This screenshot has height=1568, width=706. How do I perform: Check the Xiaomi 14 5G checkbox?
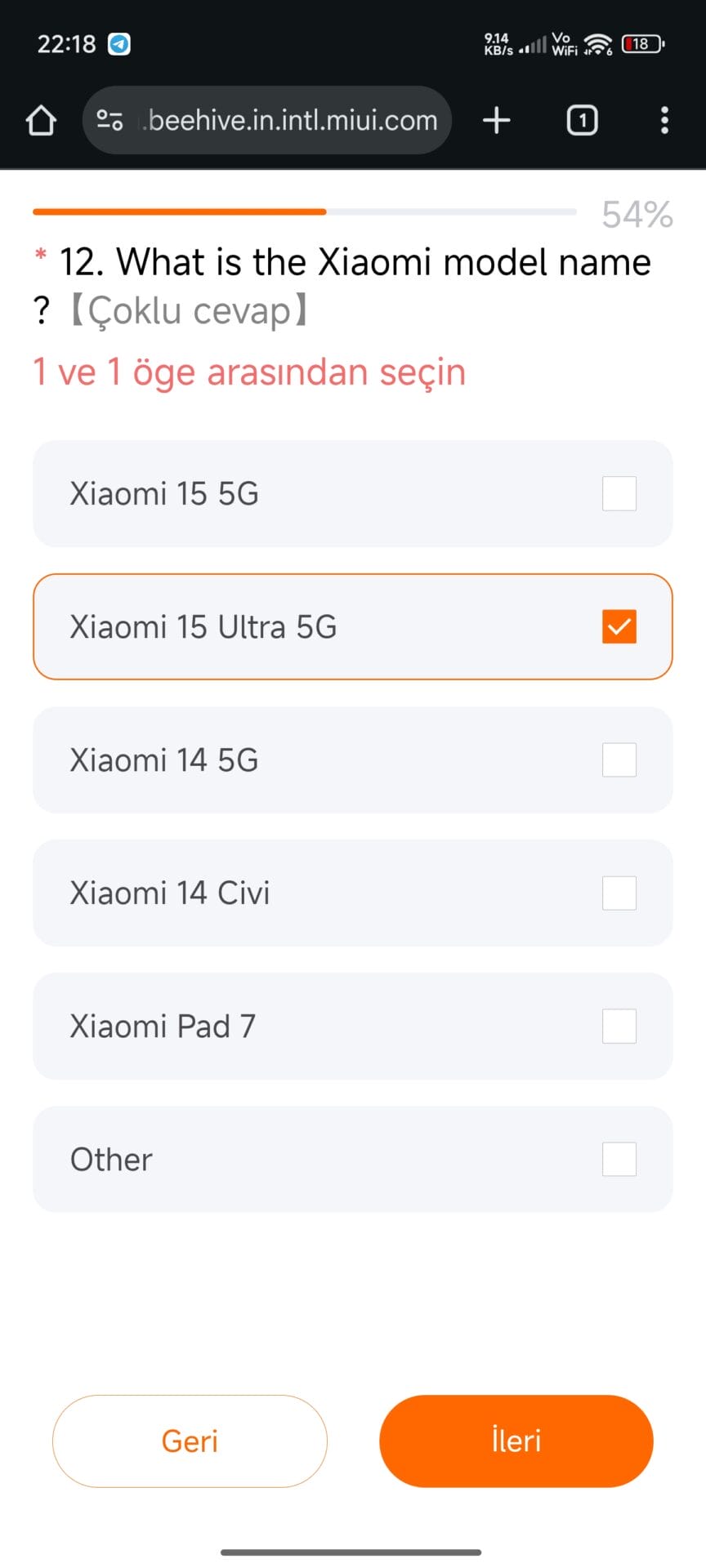pos(619,760)
